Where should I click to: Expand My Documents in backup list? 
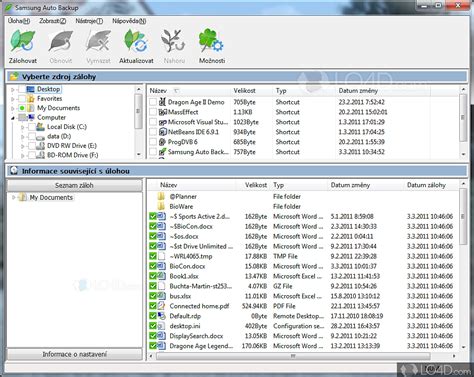pos(13,197)
